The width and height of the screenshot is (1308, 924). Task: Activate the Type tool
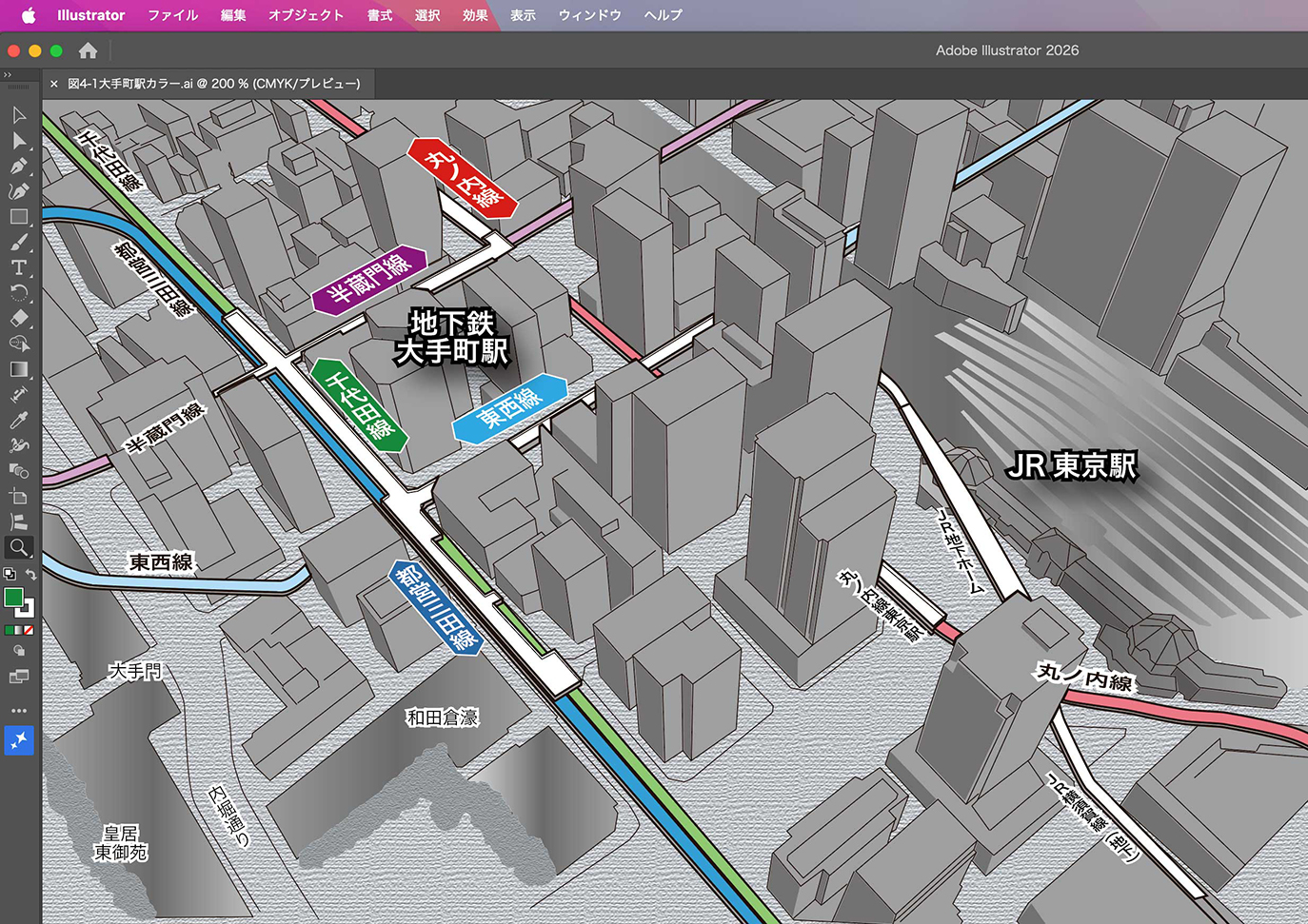click(18, 267)
